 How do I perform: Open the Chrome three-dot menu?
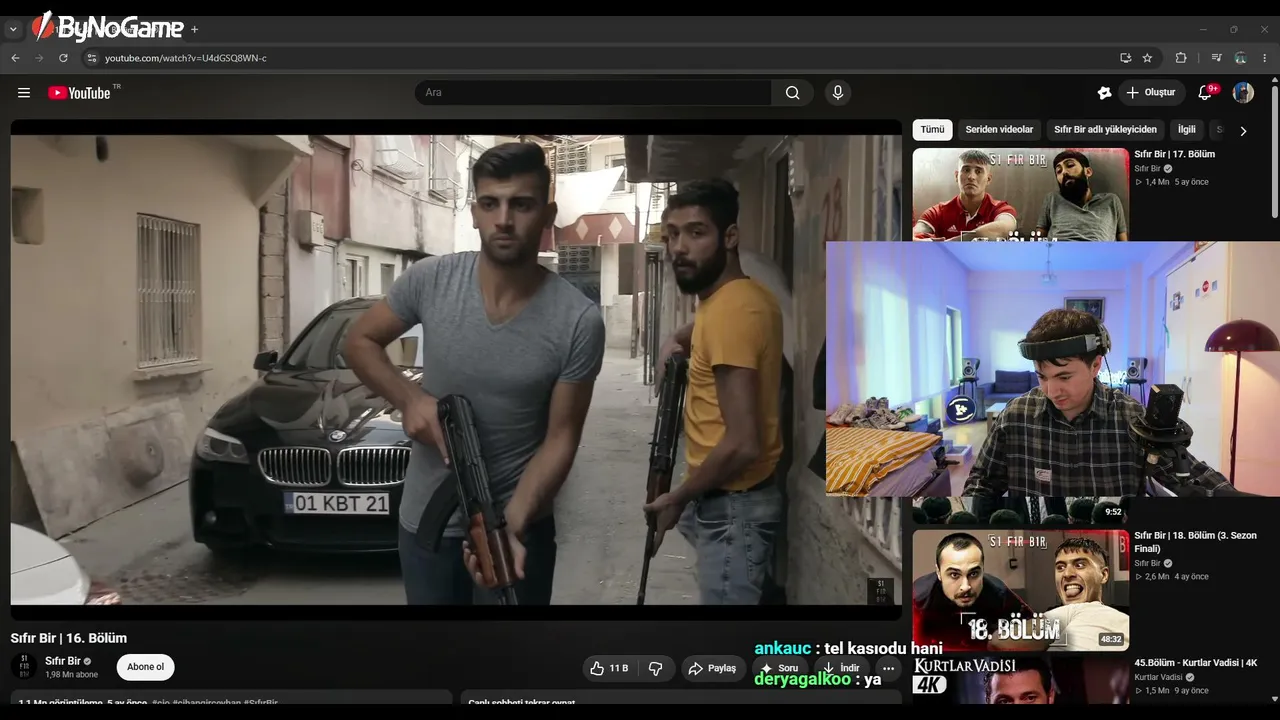pyautogui.click(x=1264, y=58)
